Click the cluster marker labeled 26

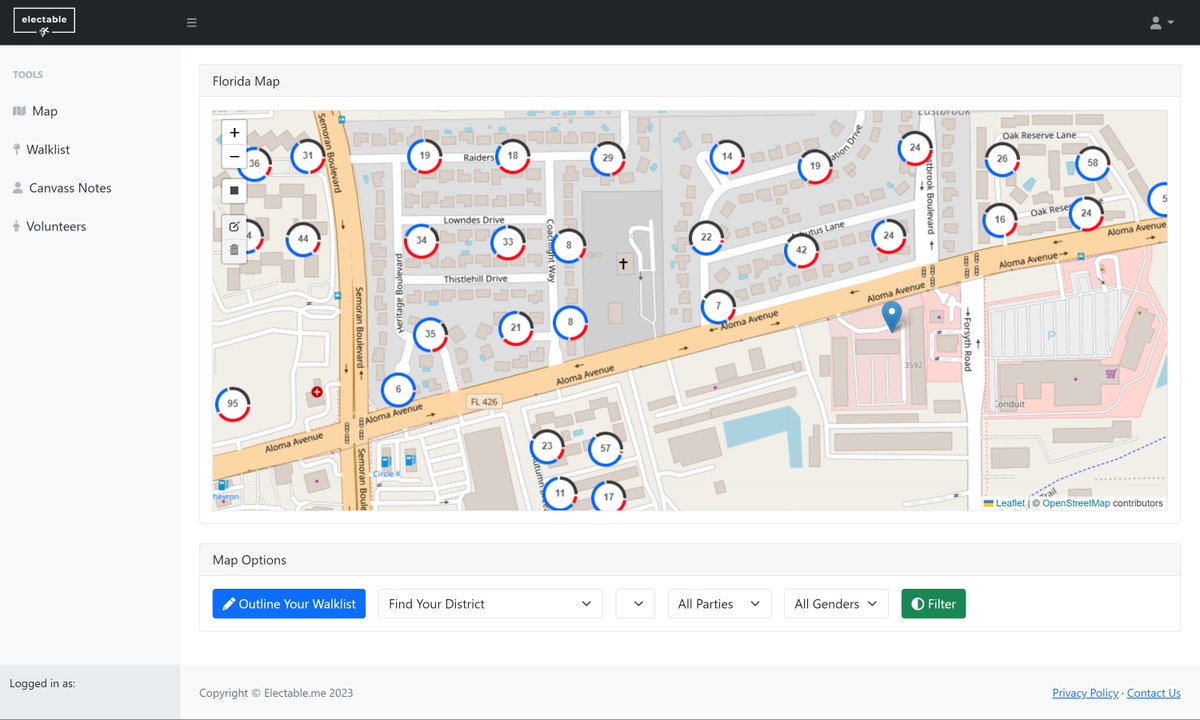click(x=1002, y=159)
